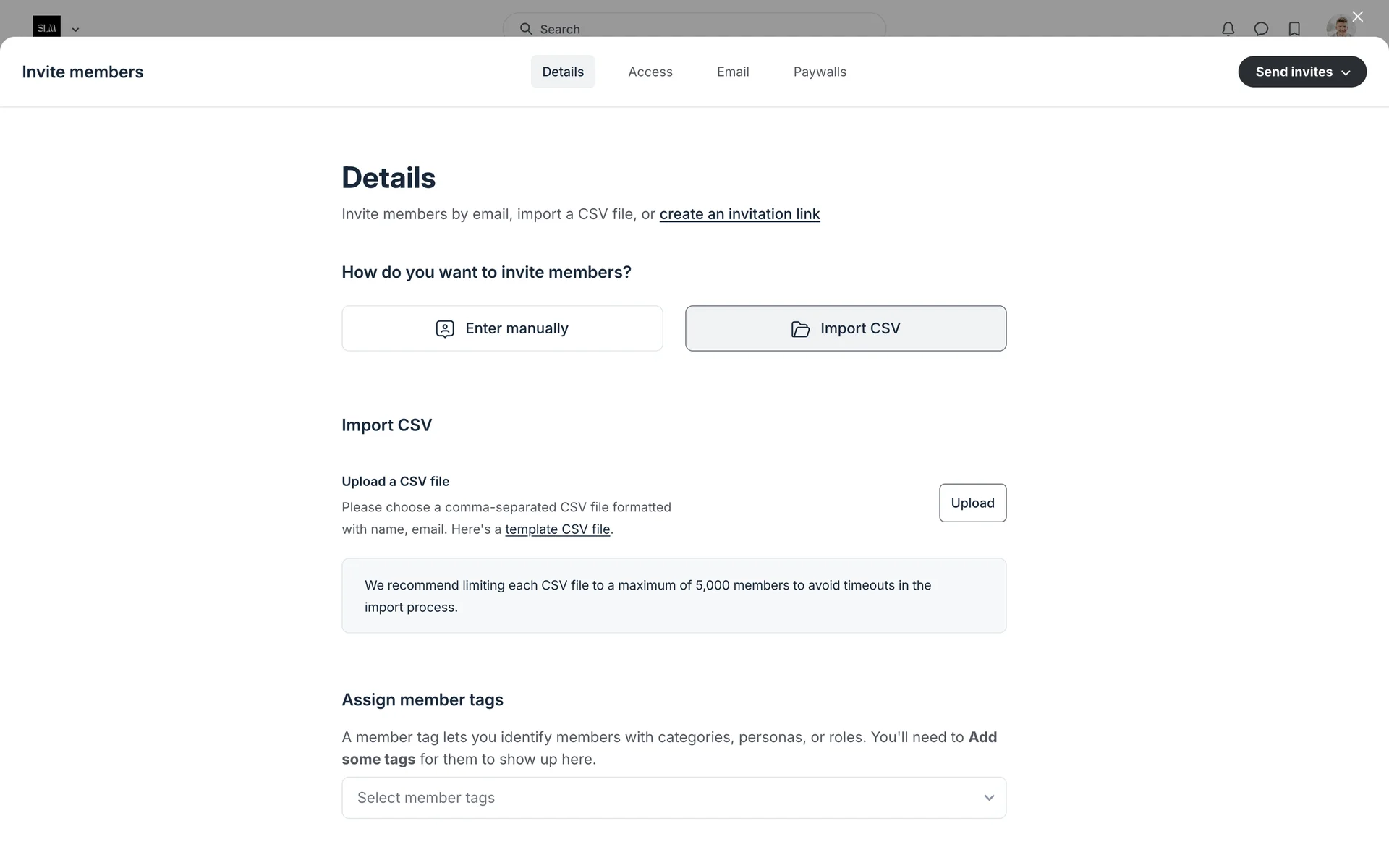Select the Enter manually option
Viewport: 1389px width, 868px height.
502,328
